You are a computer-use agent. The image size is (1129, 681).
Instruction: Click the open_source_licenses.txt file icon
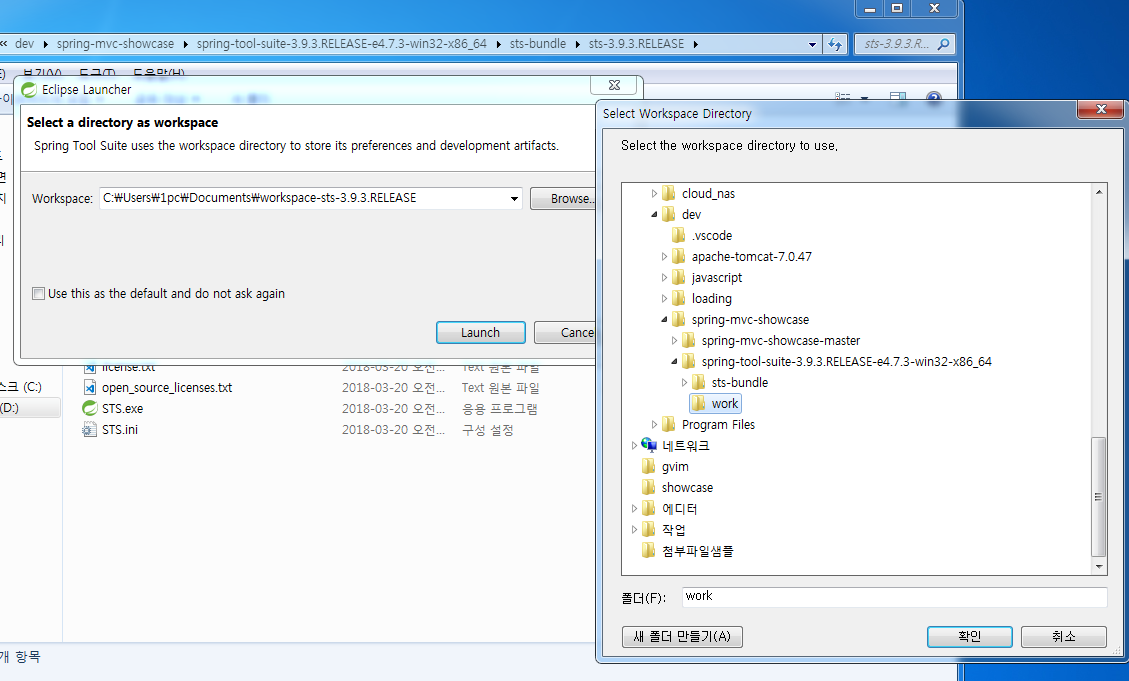[x=90, y=387]
